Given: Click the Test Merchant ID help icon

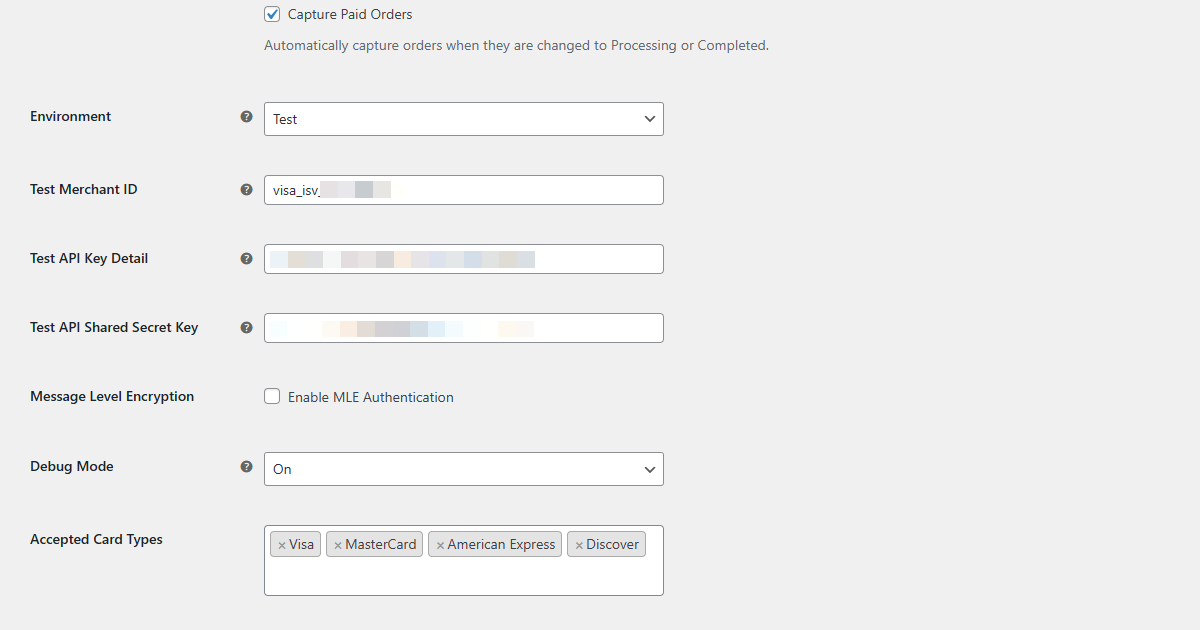Looking at the screenshot, I should 246,189.
